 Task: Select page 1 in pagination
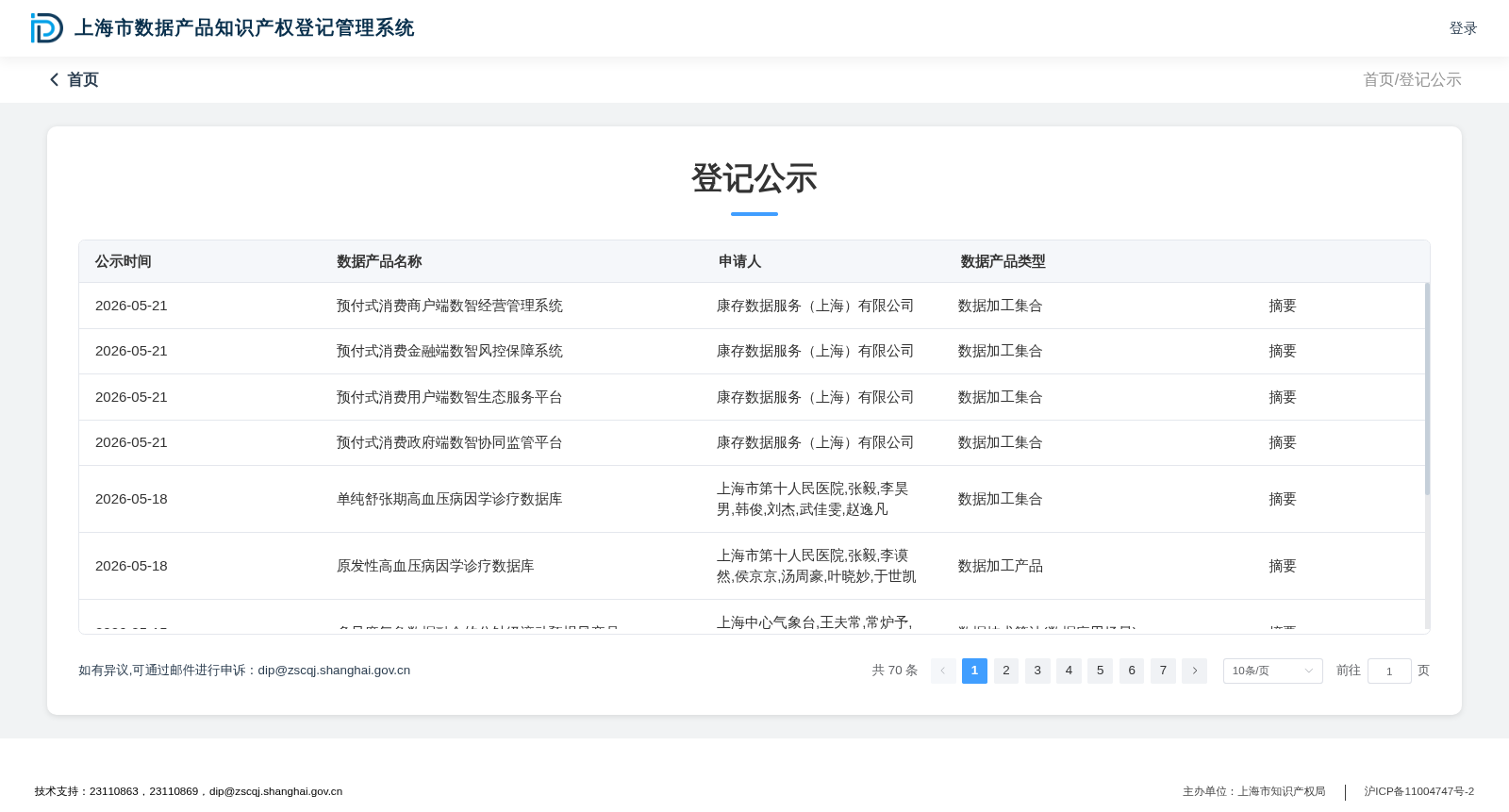coord(974,671)
